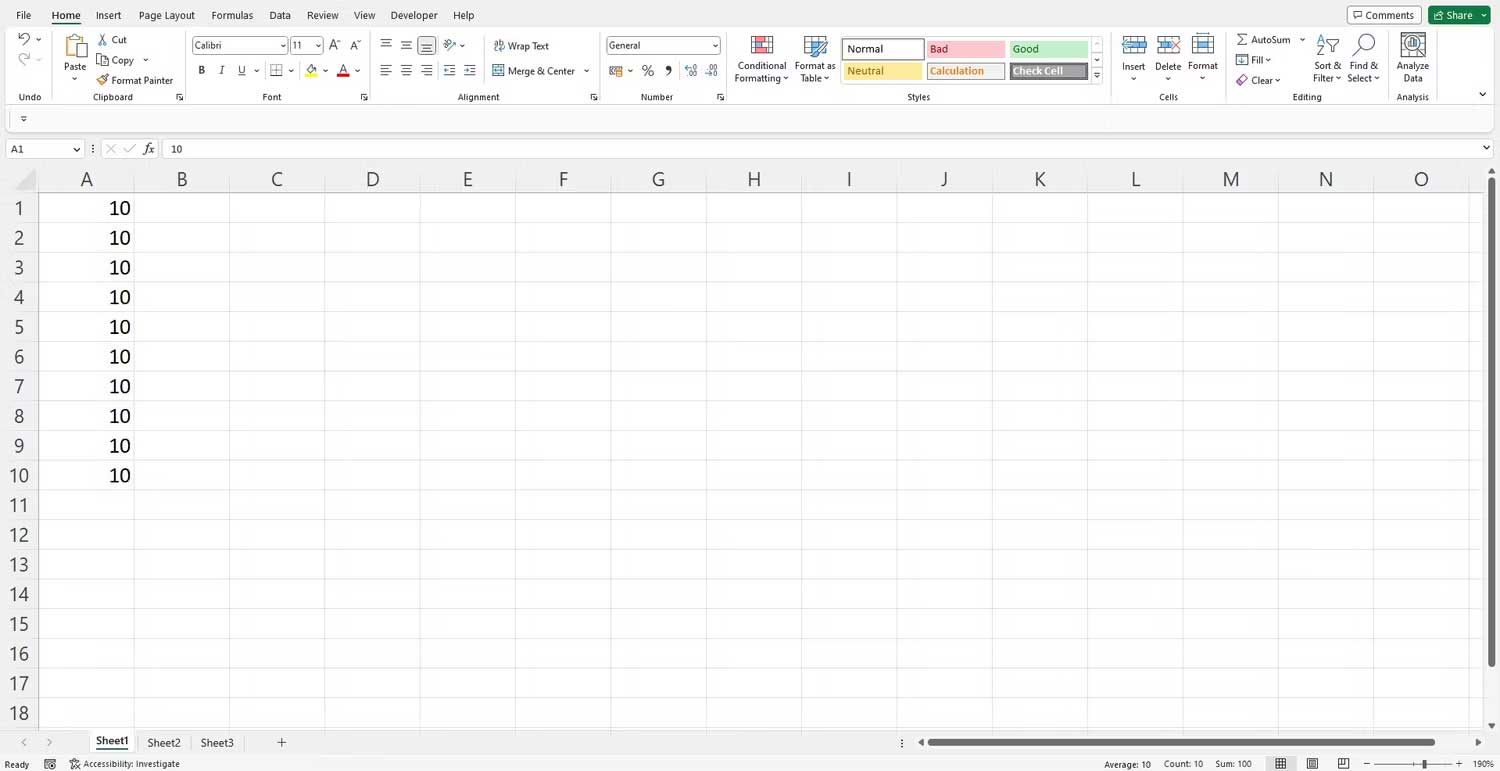This screenshot has width=1500, height=771.
Task: Apply percent number format
Action: point(647,70)
